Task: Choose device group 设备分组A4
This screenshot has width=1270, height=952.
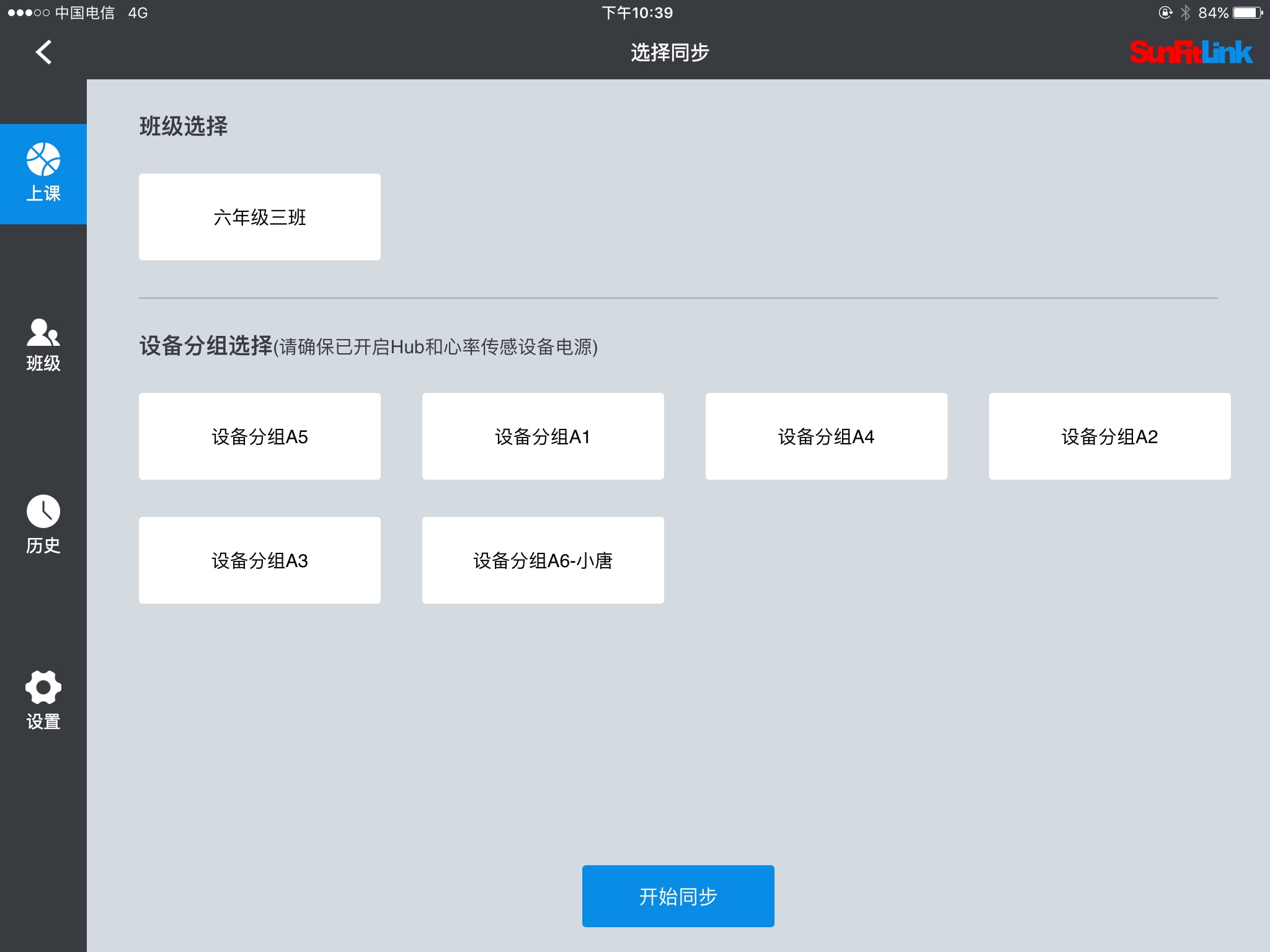Action: point(827,436)
